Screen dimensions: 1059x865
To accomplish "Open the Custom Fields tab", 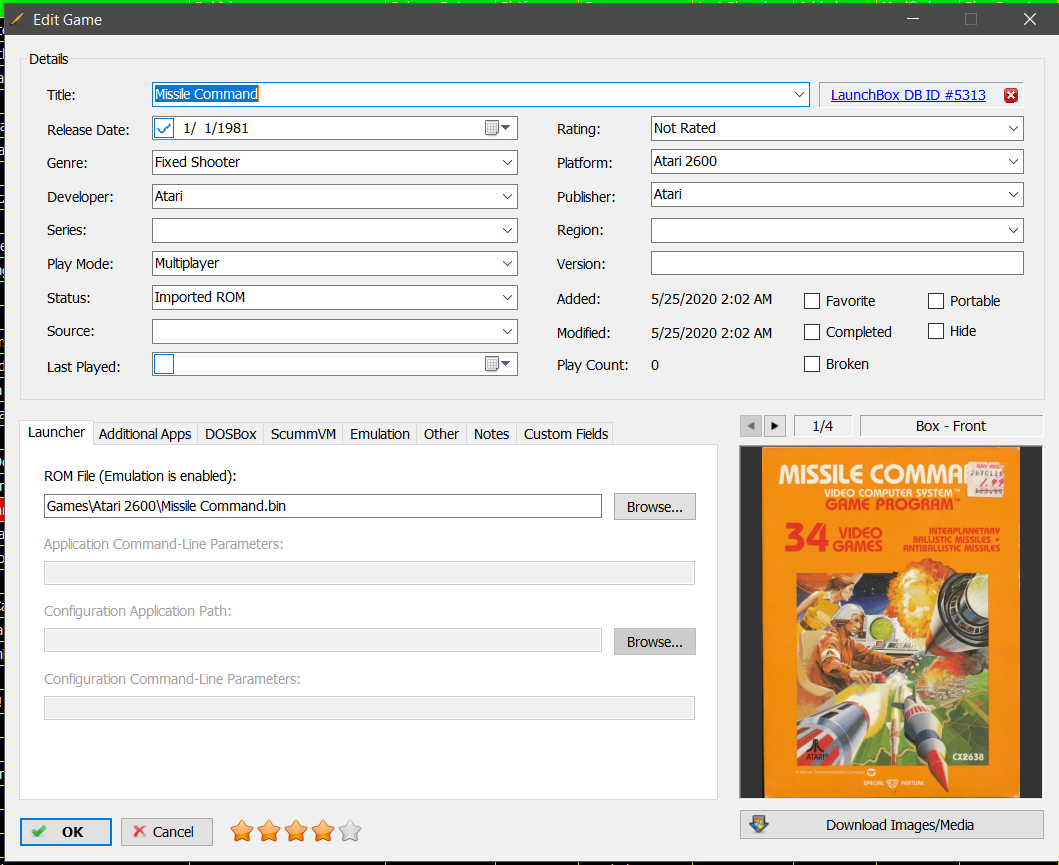I will click(x=566, y=434).
